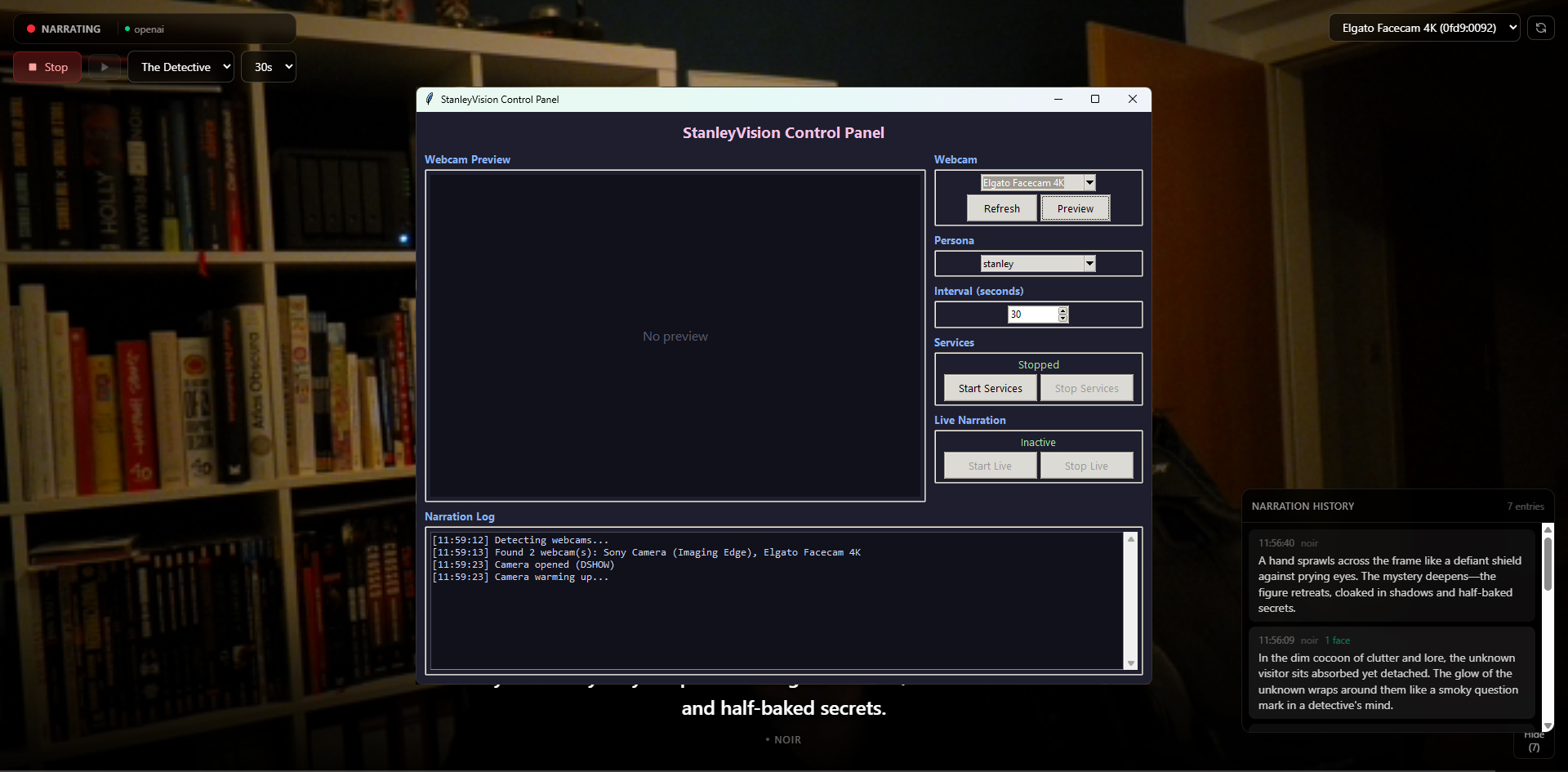
Task: Close the StanleyVision Control Panel window
Action: click(x=1132, y=99)
